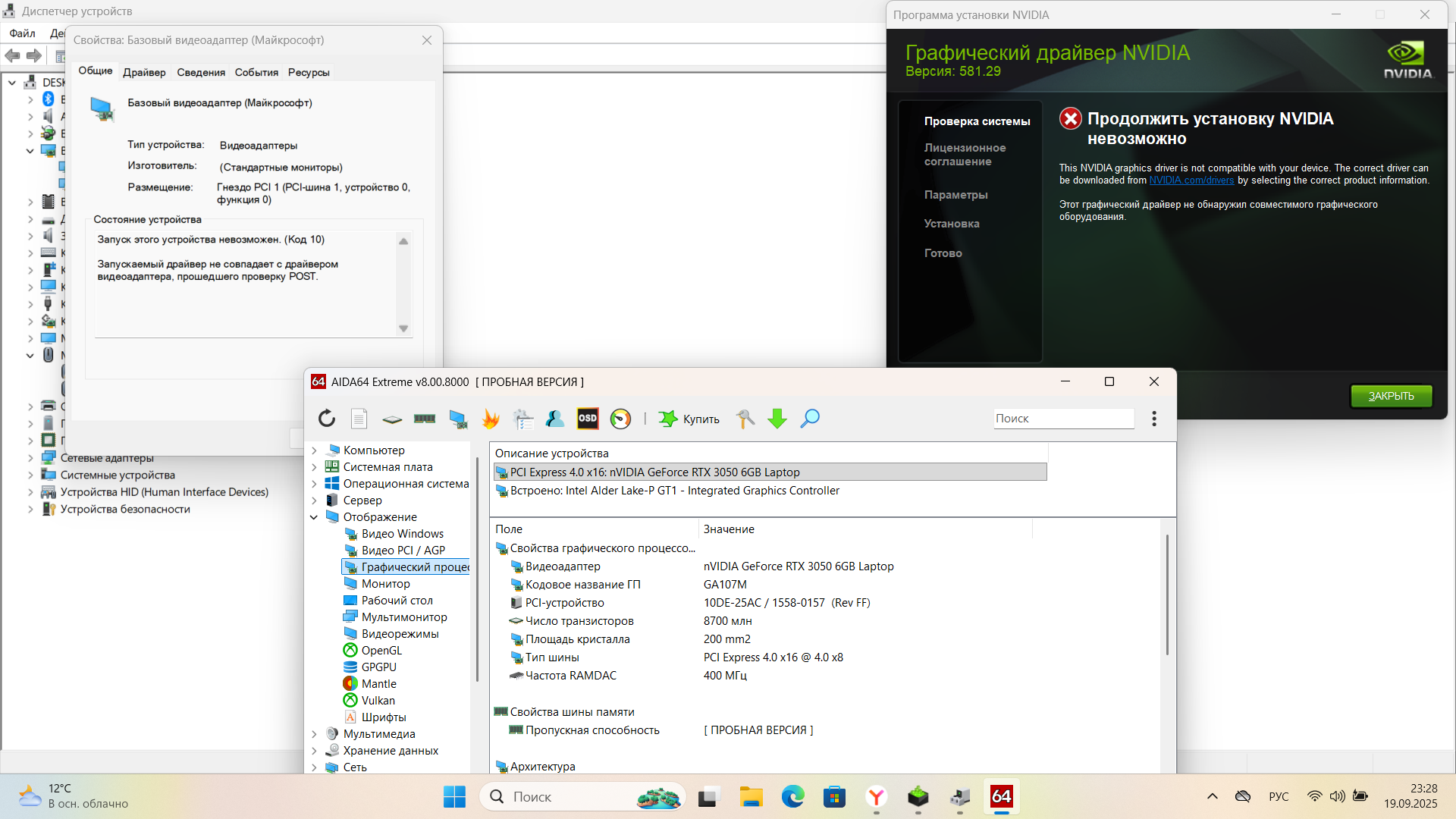Show hidden tray icons chevron

pyautogui.click(x=1212, y=796)
